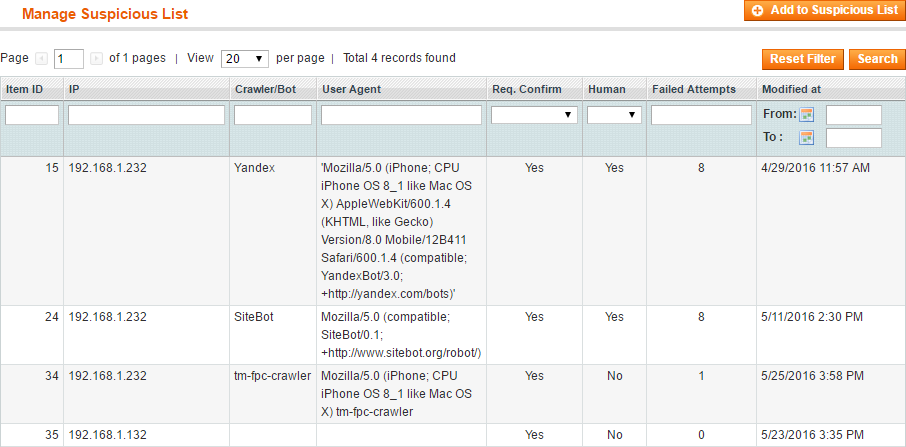Focus the User Agent filter field
Viewport: 906px width, 447px height.
(401, 115)
